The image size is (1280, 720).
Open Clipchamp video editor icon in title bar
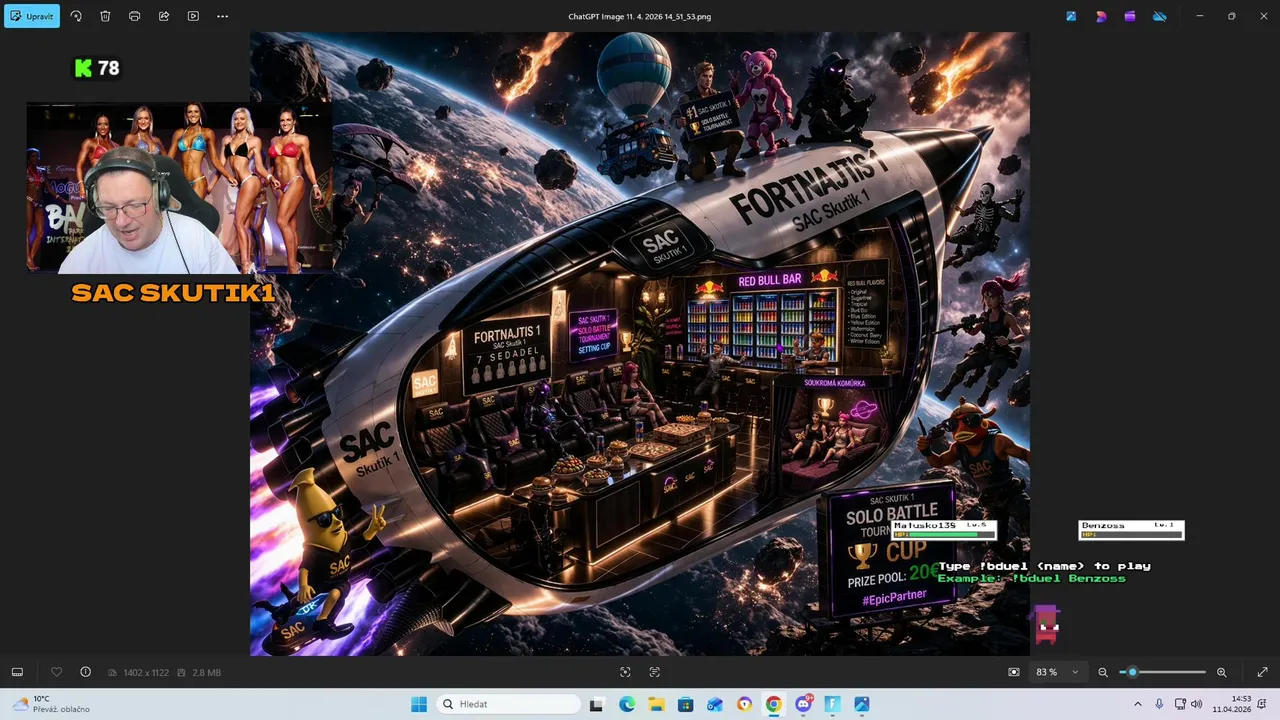pos(1130,16)
